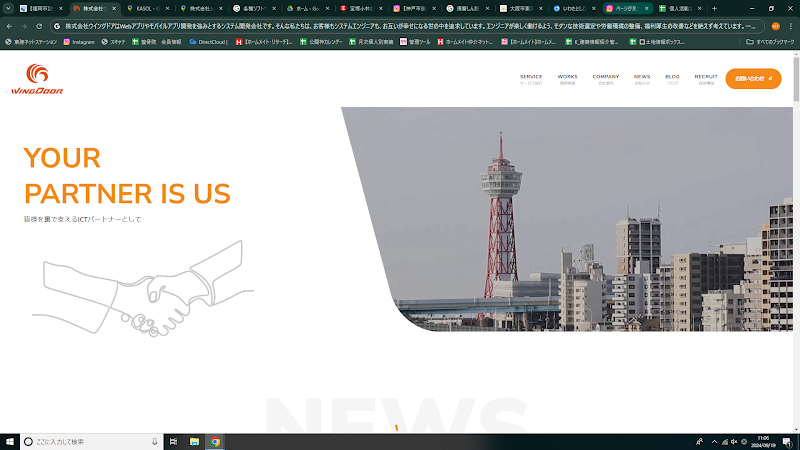
Task: Open the SERVICE navigation item
Action: pos(531,79)
